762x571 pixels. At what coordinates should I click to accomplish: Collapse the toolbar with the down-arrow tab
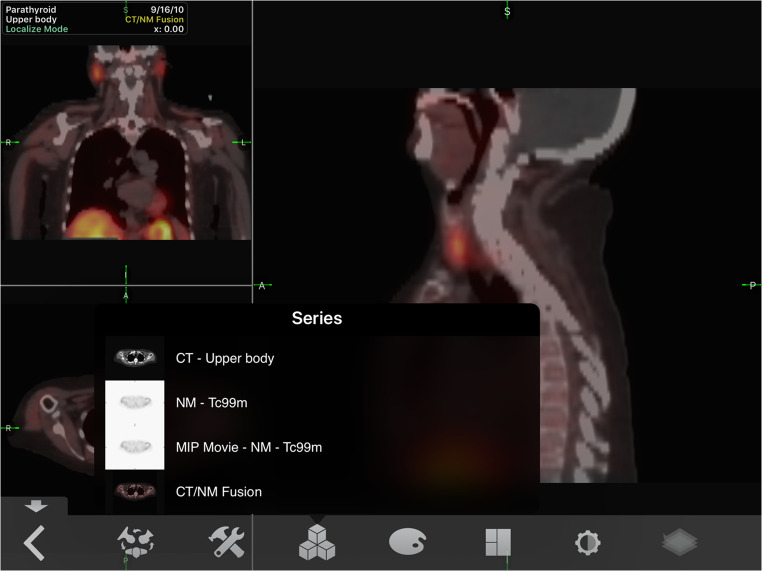coord(35,506)
